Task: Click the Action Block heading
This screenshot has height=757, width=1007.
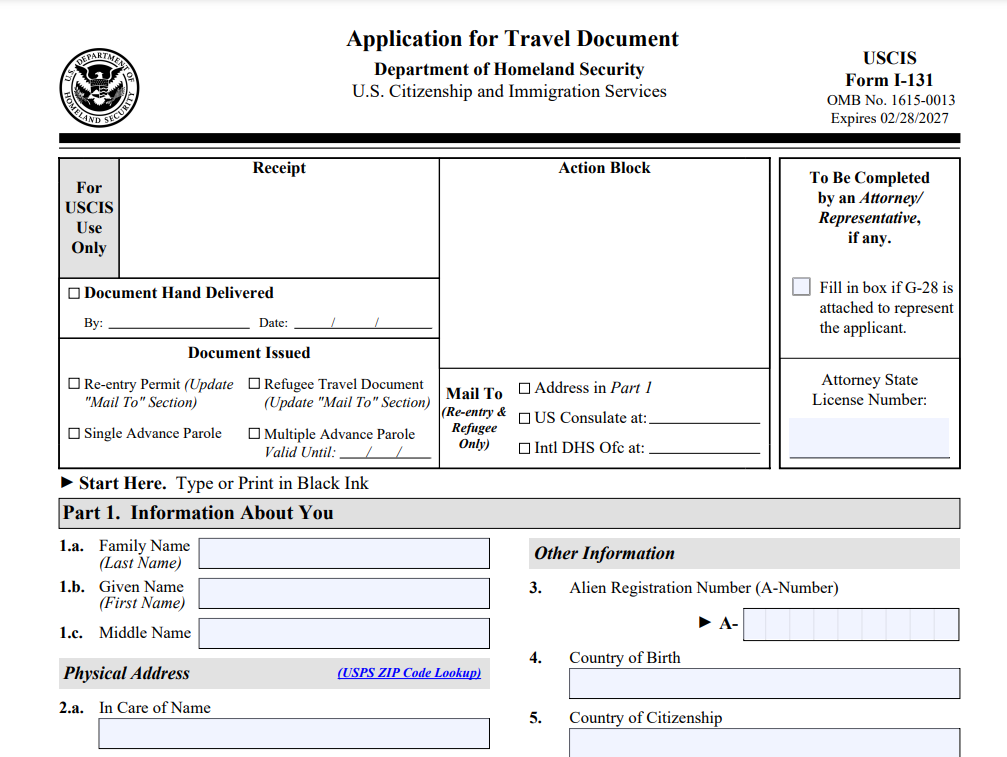Action: click(604, 168)
